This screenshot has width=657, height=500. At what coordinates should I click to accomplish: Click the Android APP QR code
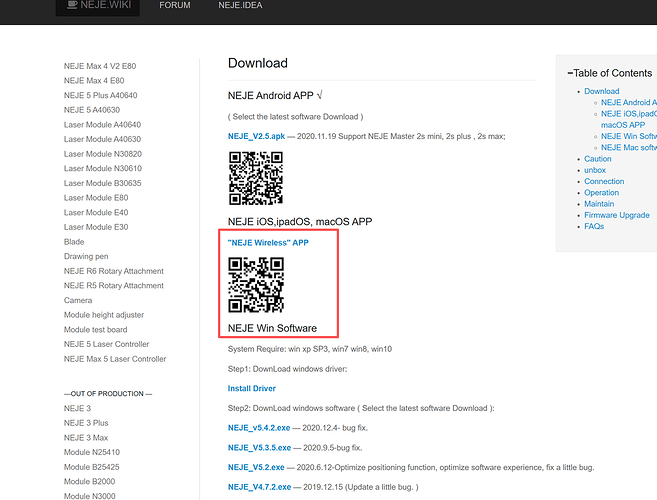pyautogui.click(x=256, y=177)
